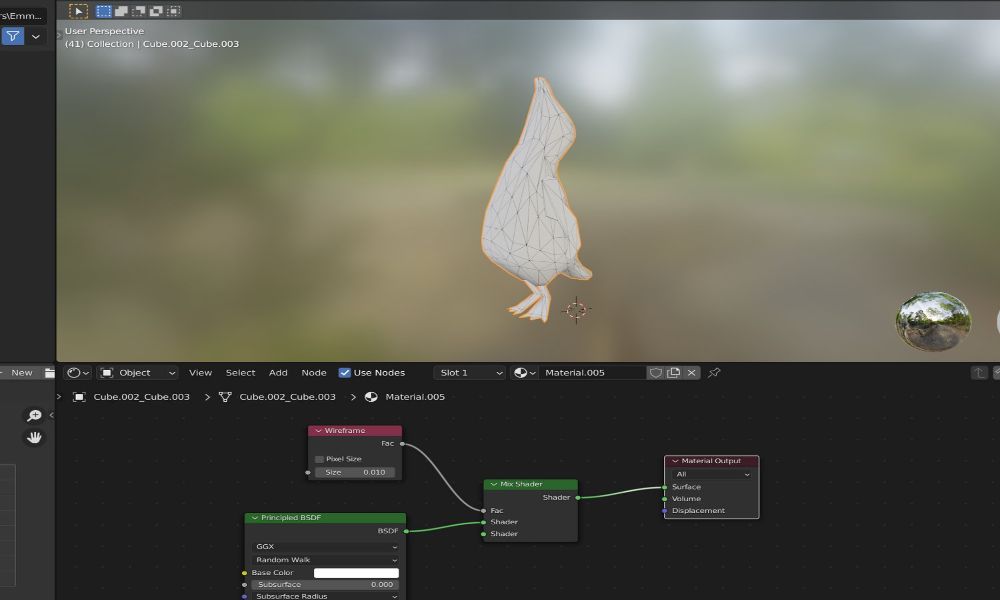This screenshot has width=1000, height=600.
Task: Open the Slot 1 dropdown
Action: point(469,373)
